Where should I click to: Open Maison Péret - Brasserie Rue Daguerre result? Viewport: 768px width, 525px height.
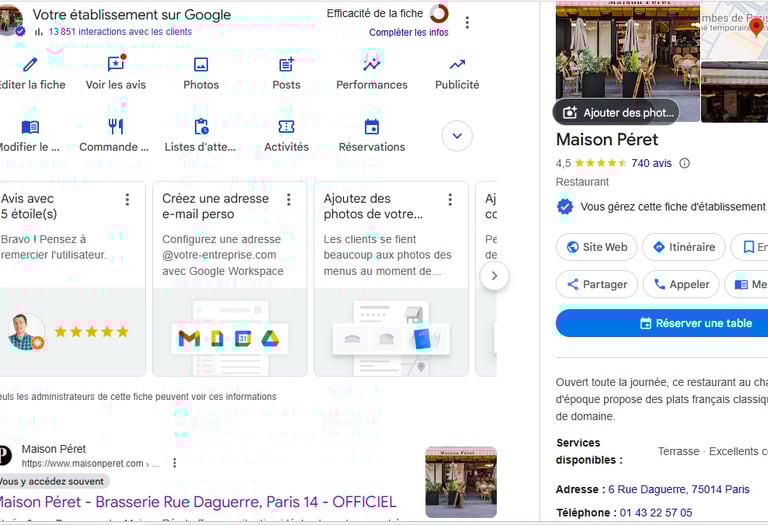pyautogui.click(x=197, y=502)
